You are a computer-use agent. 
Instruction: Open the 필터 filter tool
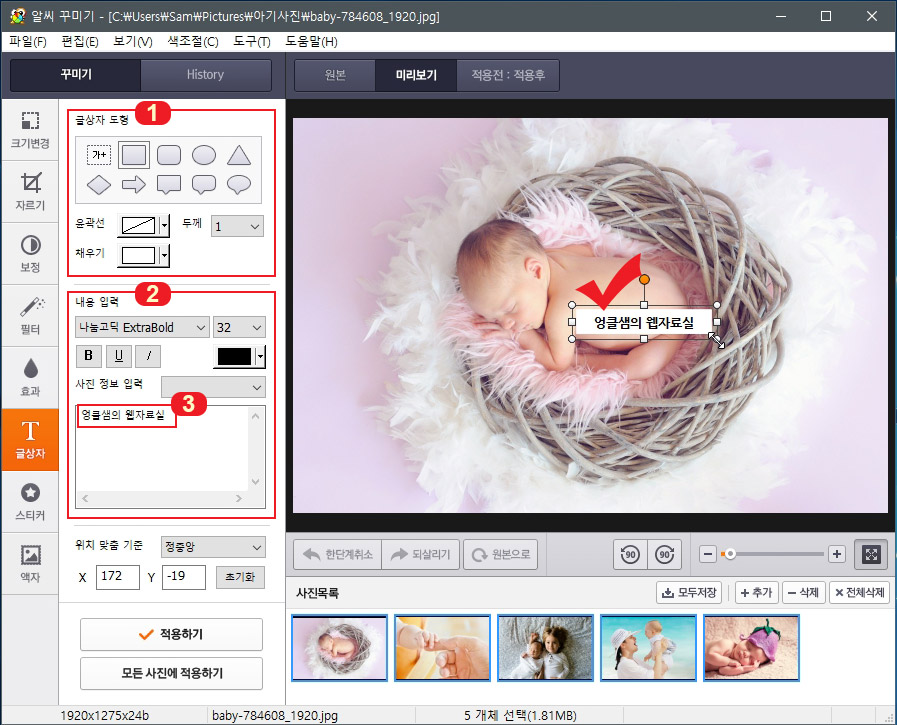30,315
